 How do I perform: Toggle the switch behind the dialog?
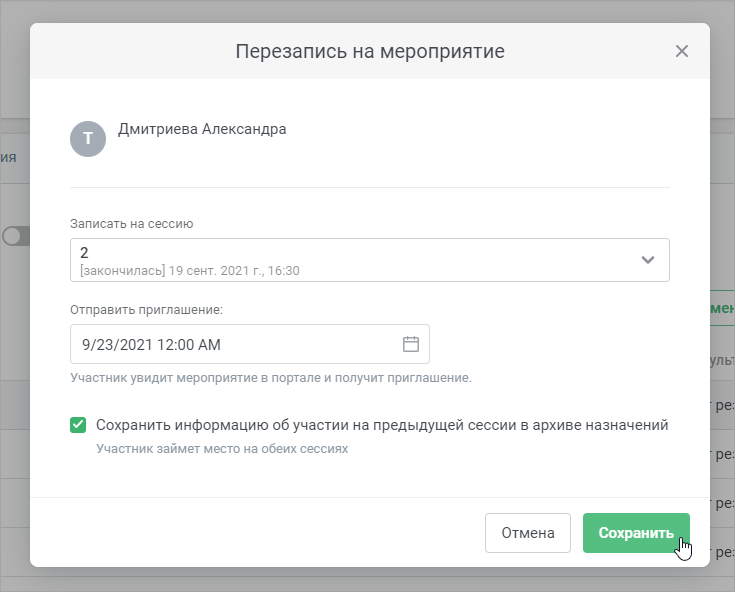point(15,236)
